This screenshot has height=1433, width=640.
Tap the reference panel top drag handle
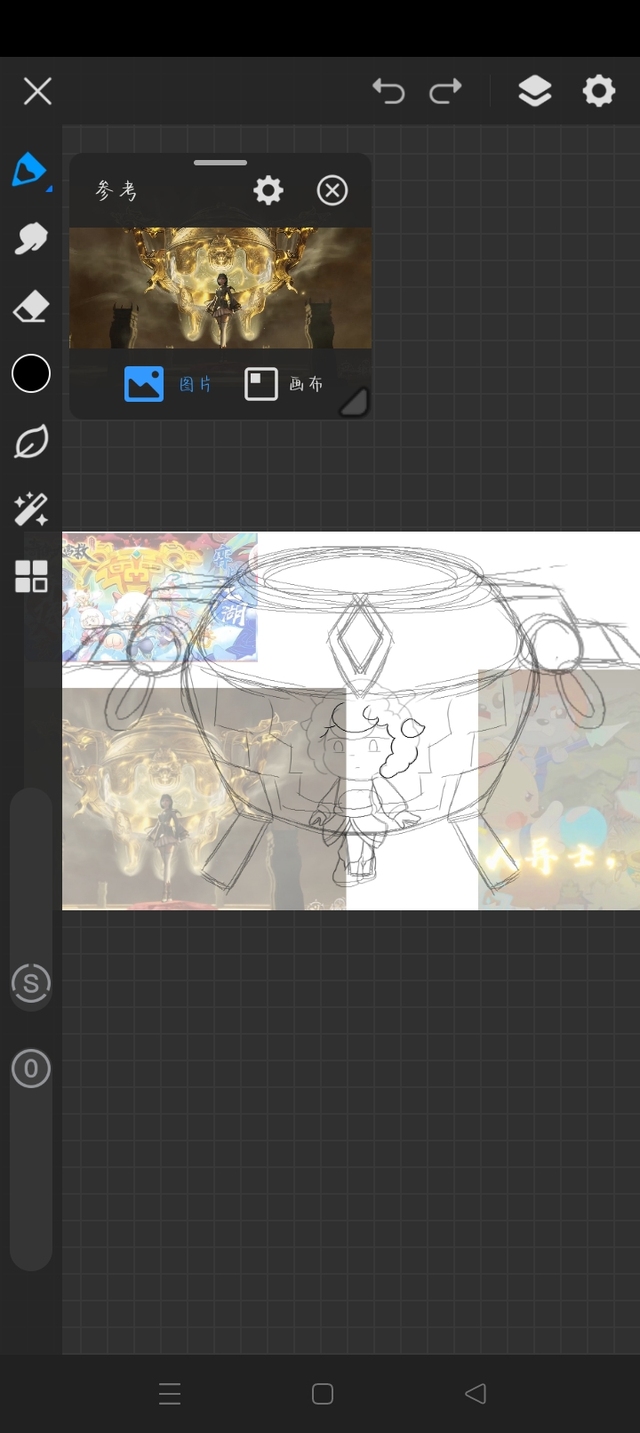coord(220,162)
